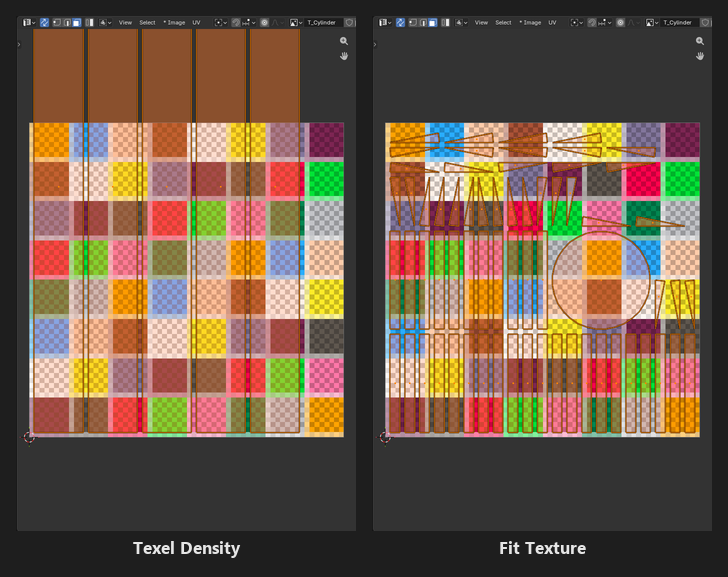The image size is (728, 577).
Task: Toggle snapping magnet in Fit Texture panel
Action: (x=592, y=22)
